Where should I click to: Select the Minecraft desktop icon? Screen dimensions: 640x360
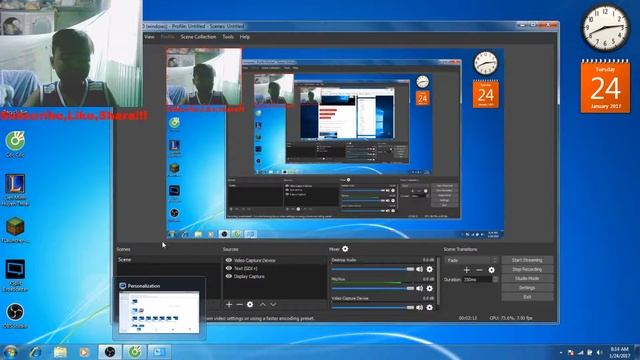[15, 230]
